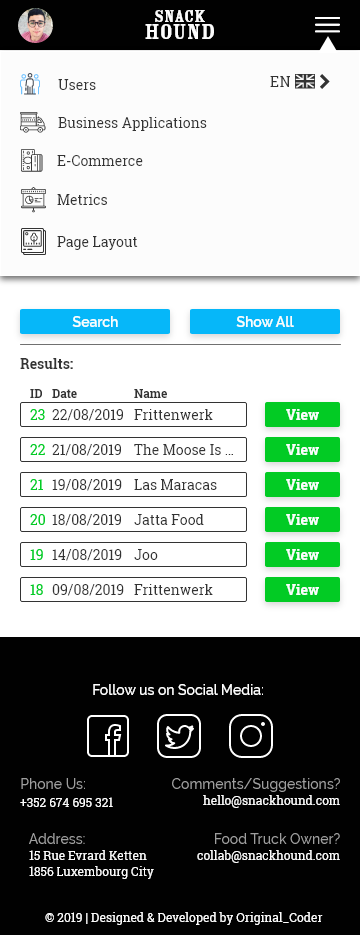Click the user profile avatar photo
Image resolution: width=360 pixels, height=935 pixels.
click(x=35, y=26)
